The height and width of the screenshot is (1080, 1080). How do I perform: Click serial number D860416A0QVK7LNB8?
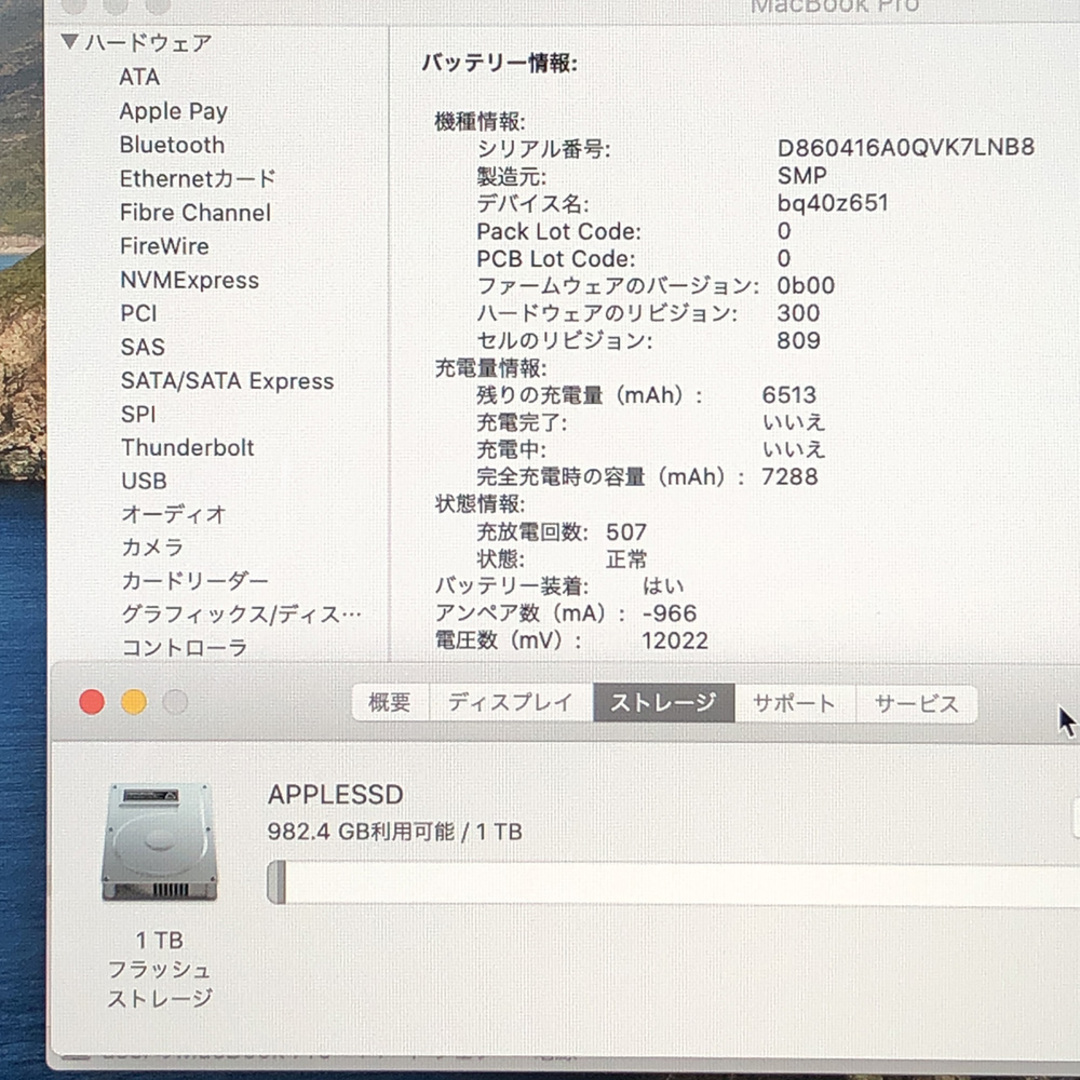point(906,147)
